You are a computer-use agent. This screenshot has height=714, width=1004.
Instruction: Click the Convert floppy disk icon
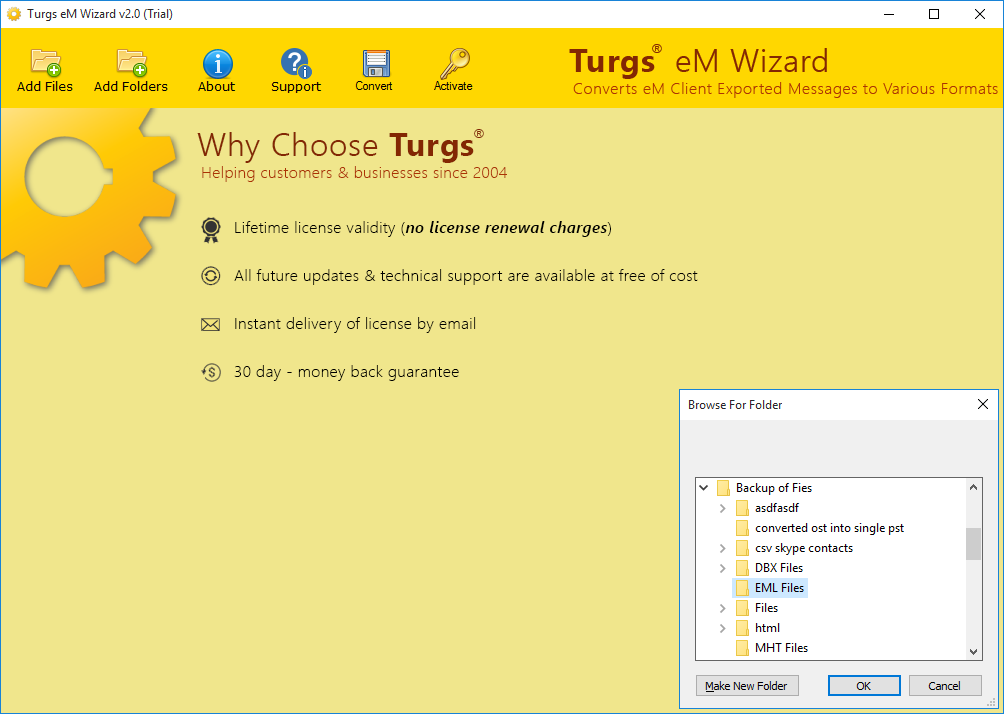click(375, 63)
